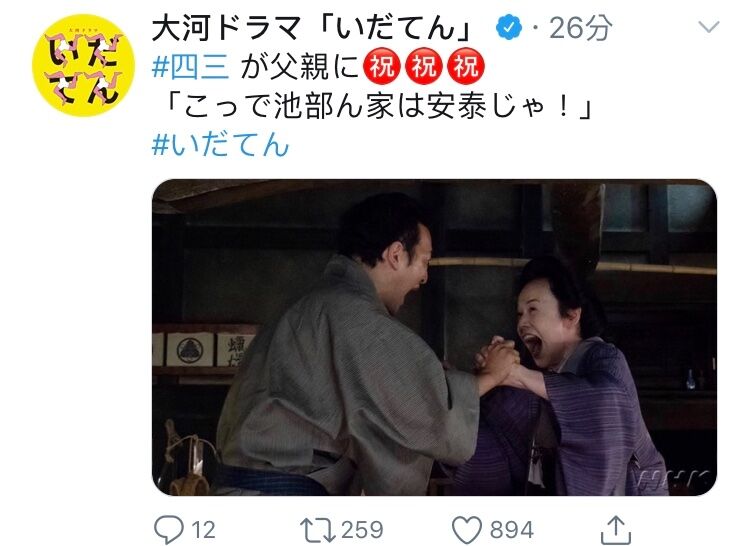This screenshot has height=546, width=750.
Task: Click the NHK watermark on image
Action: tap(674, 477)
